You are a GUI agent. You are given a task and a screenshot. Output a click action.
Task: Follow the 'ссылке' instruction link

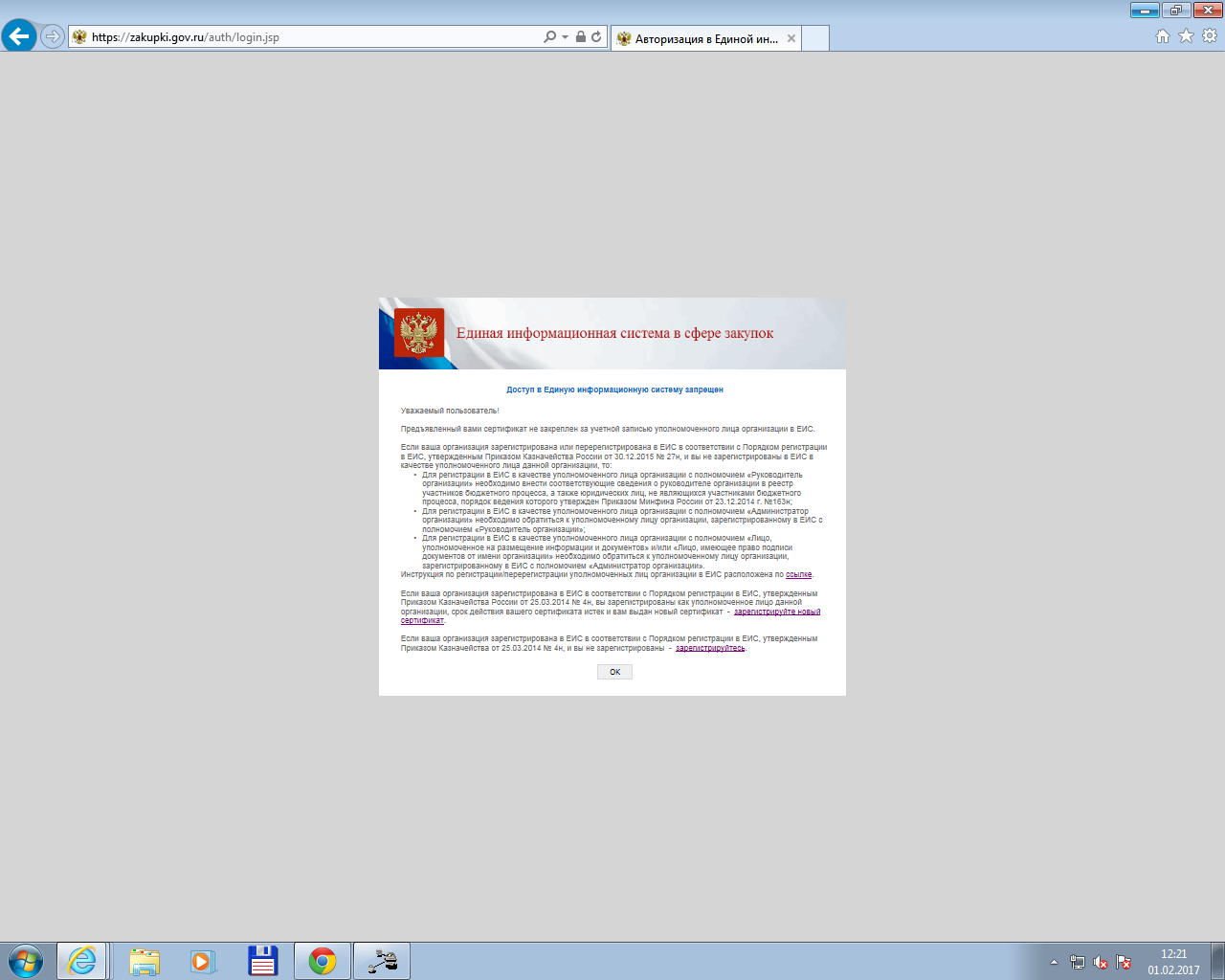(798, 575)
